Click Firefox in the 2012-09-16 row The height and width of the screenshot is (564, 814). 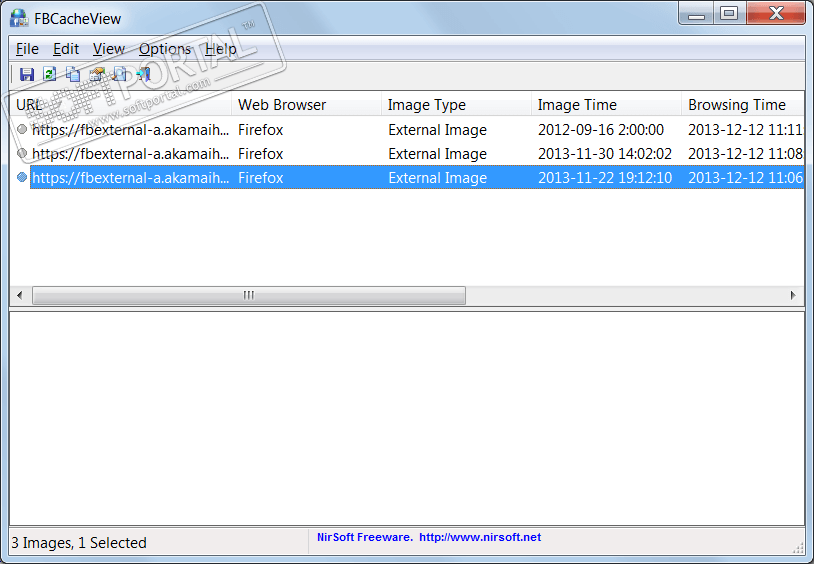261,129
